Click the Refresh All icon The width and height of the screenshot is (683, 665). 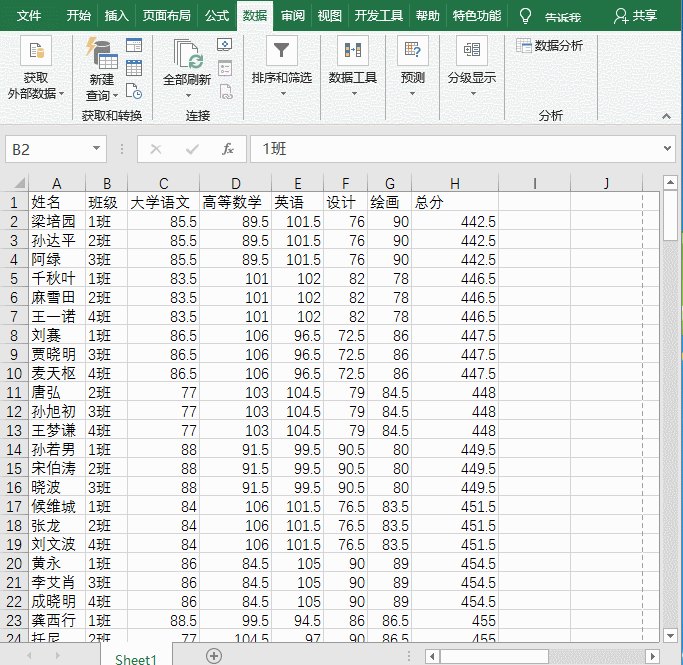coord(188,54)
